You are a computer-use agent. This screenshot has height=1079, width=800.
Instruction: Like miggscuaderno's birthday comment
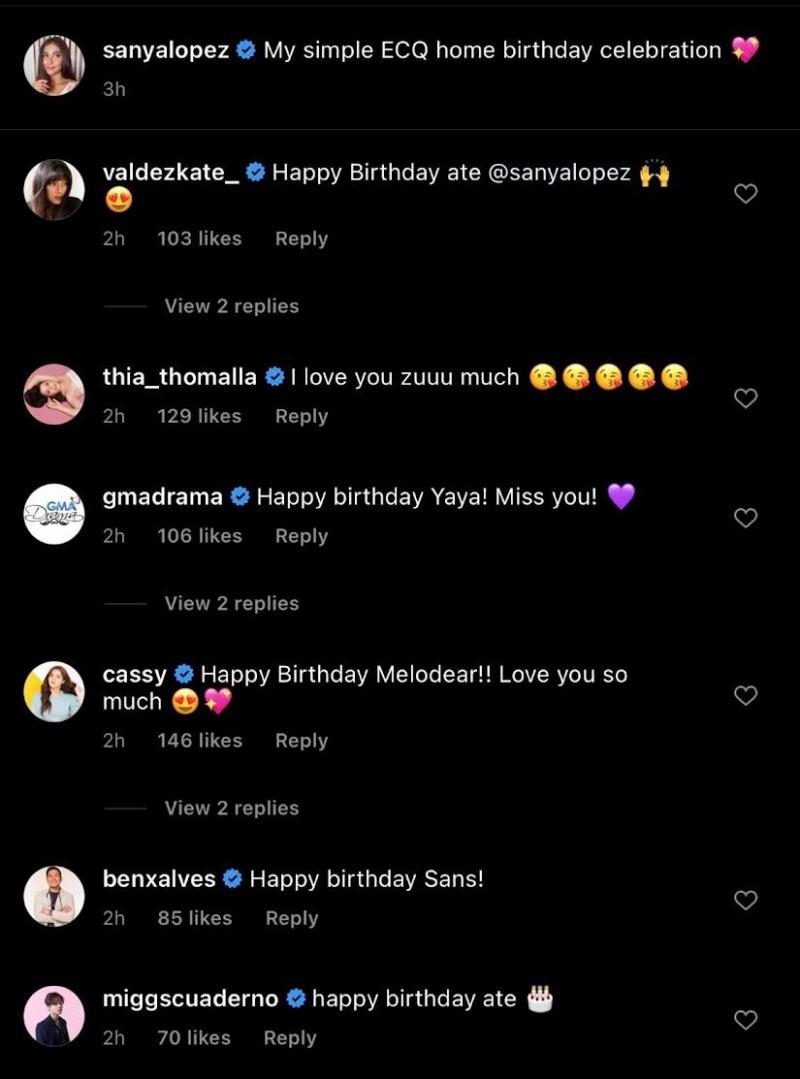[x=746, y=1020]
